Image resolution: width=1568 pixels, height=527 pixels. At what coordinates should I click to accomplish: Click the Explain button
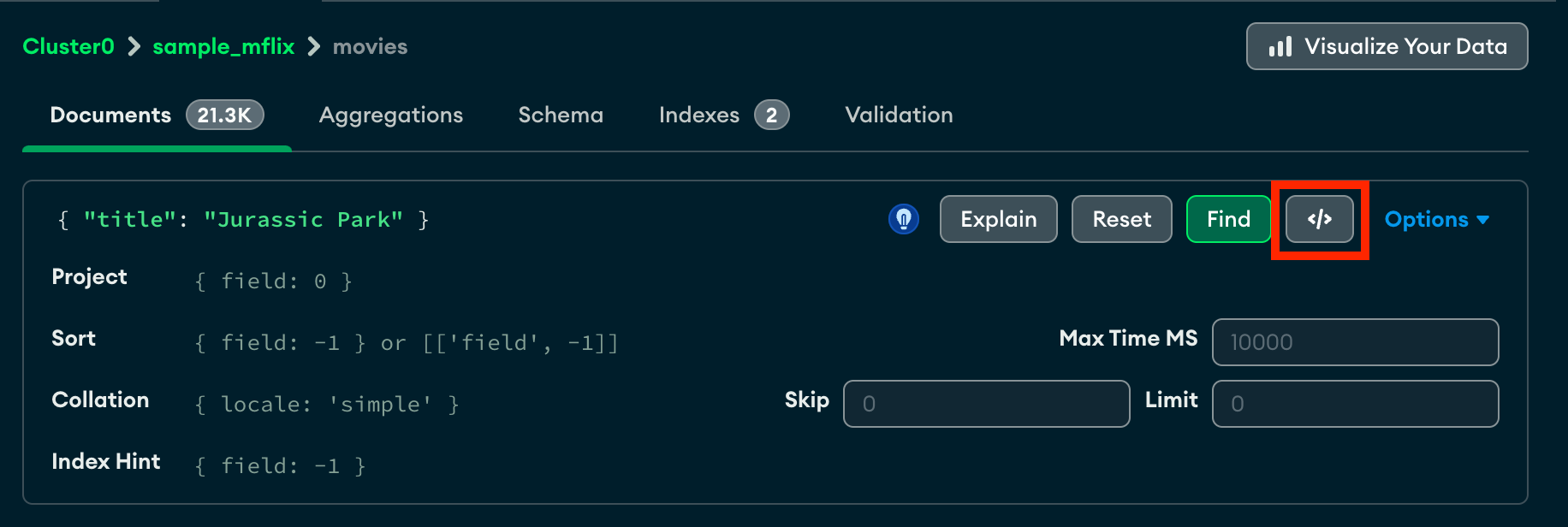[x=998, y=219]
